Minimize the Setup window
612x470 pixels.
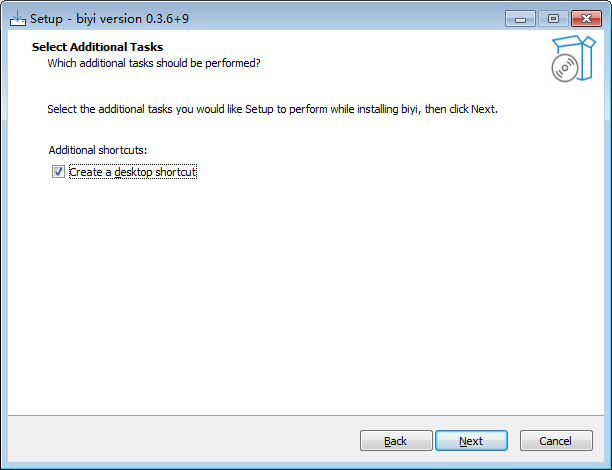[x=520, y=18]
